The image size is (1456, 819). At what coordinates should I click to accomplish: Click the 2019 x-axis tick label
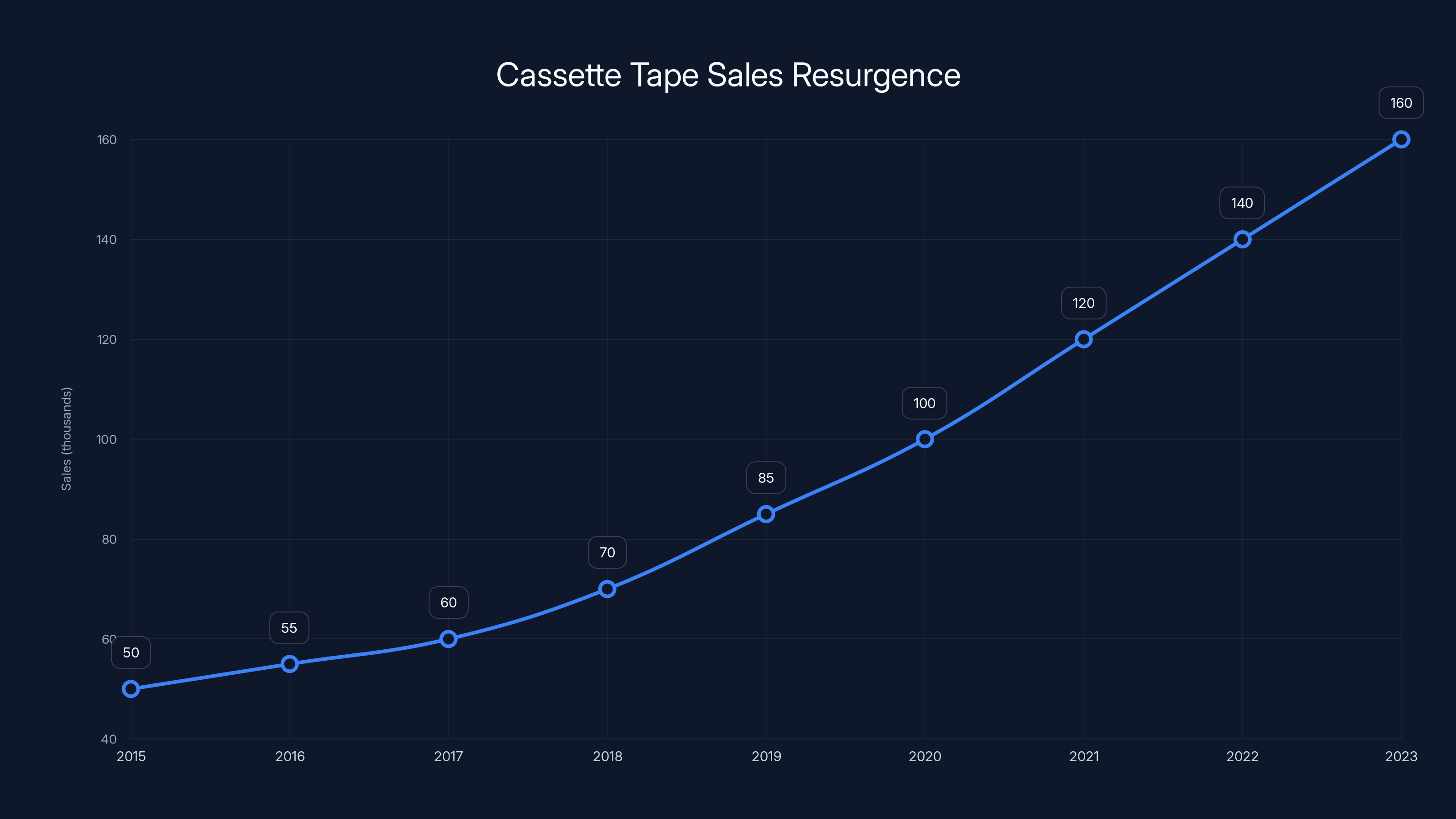click(x=766, y=756)
